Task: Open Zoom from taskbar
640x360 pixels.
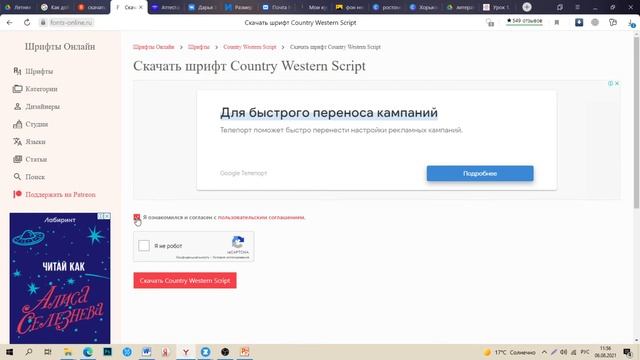Action: pos(205,352)
